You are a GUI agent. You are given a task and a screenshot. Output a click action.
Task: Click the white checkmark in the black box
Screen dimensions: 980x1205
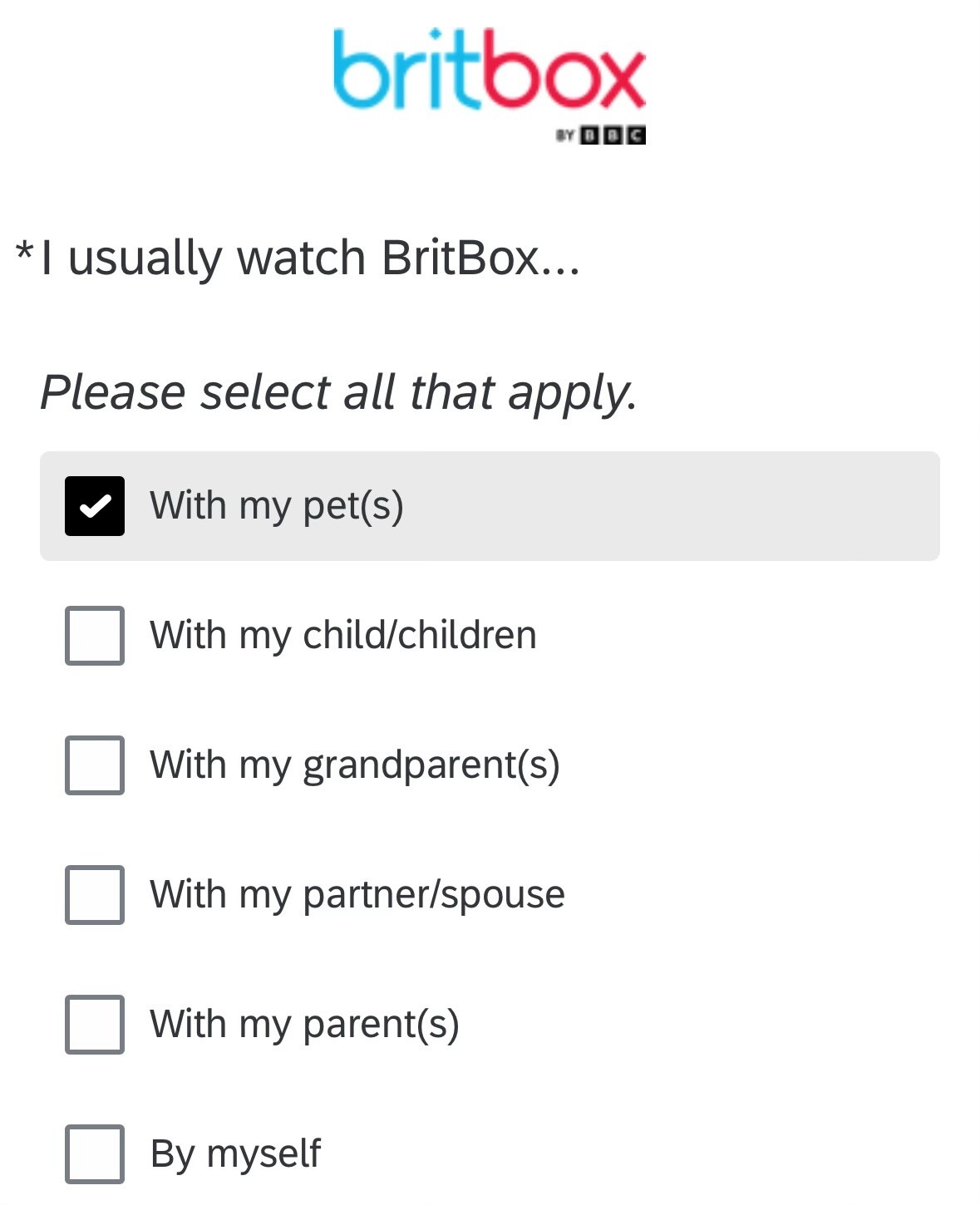coord(95,505)
